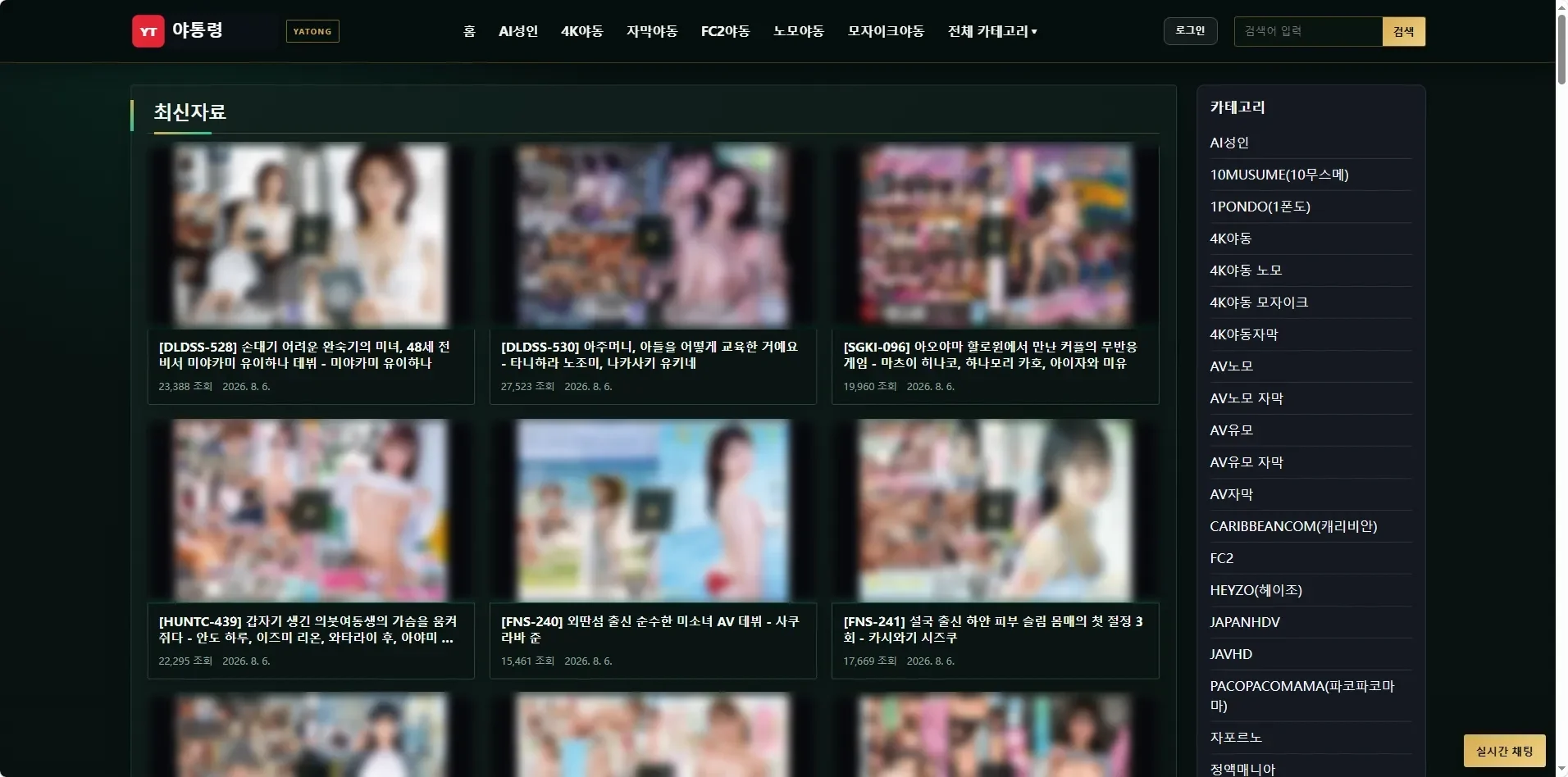This screenshot has height=777, width=1568.
Task: Select JAPANHDV category
Action: point(1245,622)
